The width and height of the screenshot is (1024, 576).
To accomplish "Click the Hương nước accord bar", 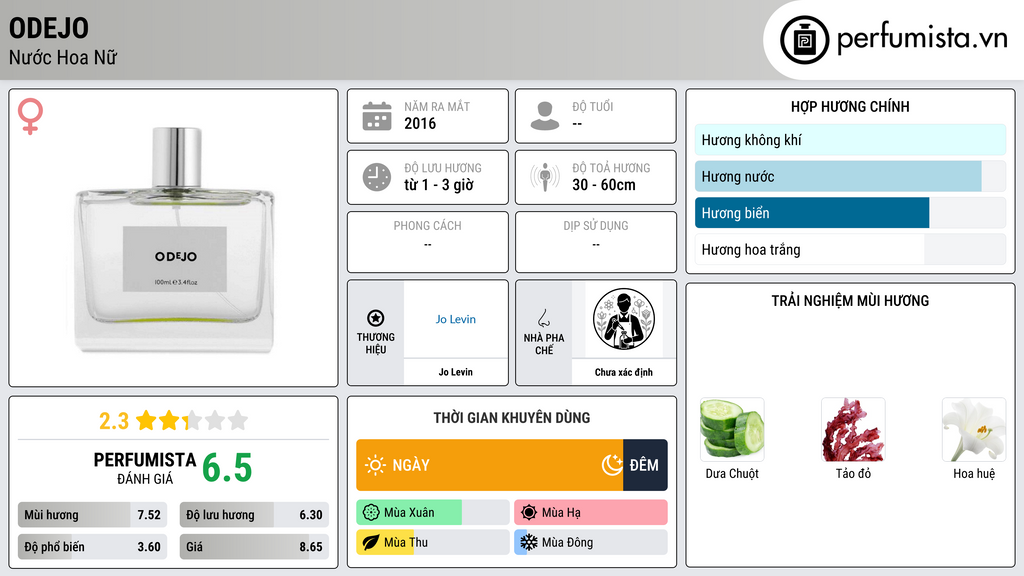I will point(850,176).
